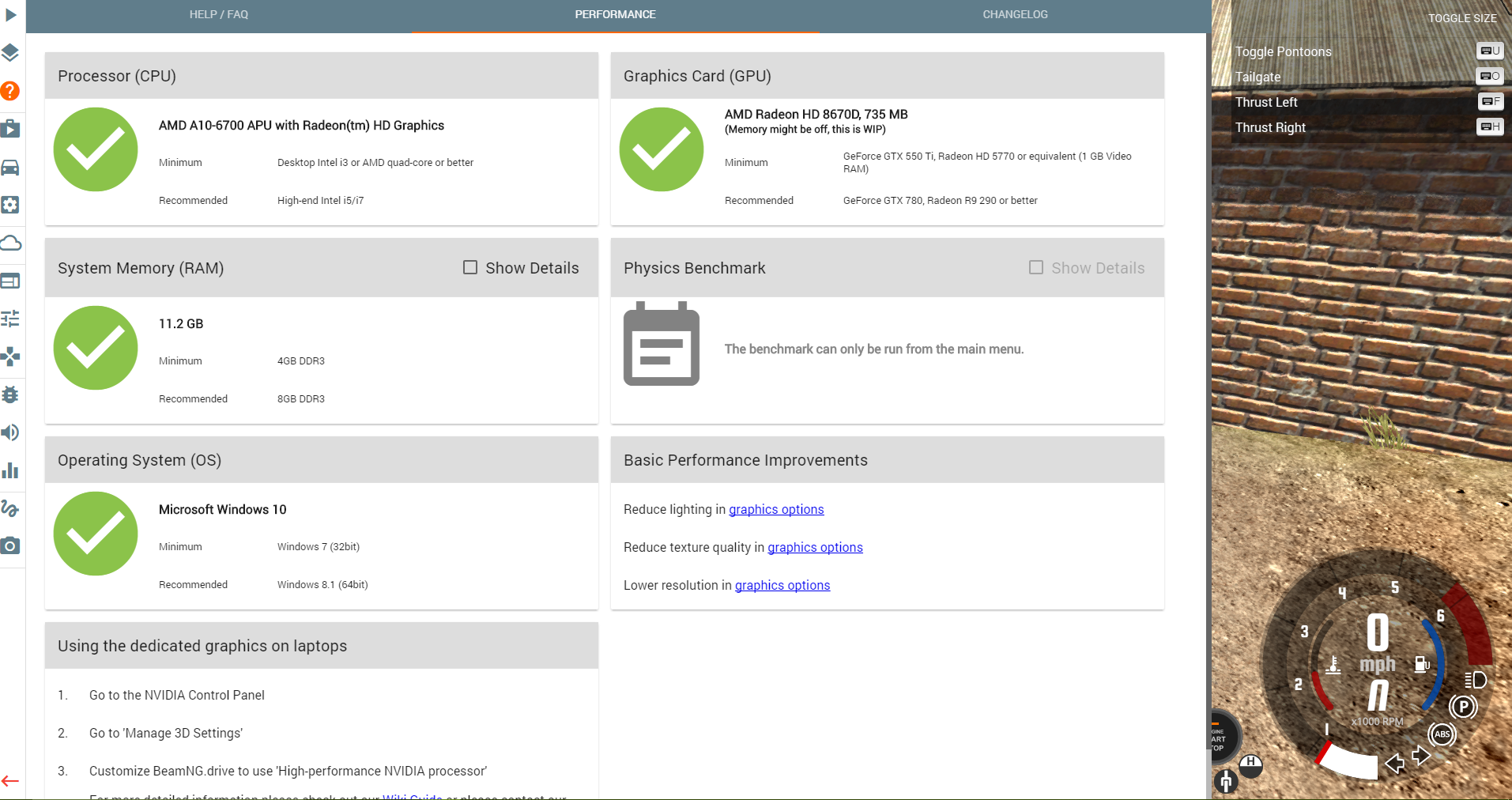Viewport: 1512px width, 800px height.
Task: Open the squiggle replay path icon
Action: (x=9, y=508)
